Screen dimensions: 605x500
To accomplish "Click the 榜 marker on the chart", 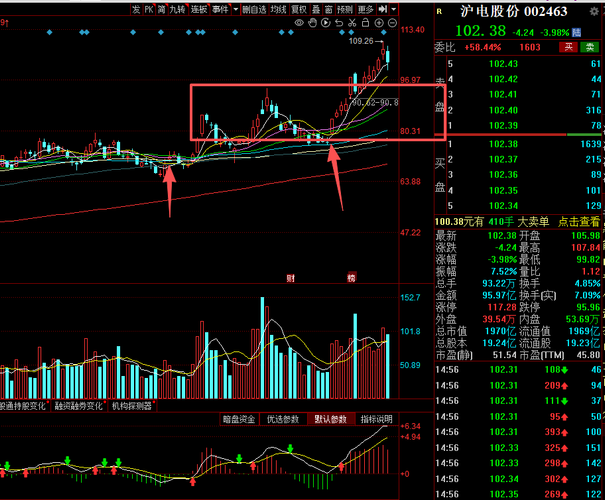I will coord(351,278).
